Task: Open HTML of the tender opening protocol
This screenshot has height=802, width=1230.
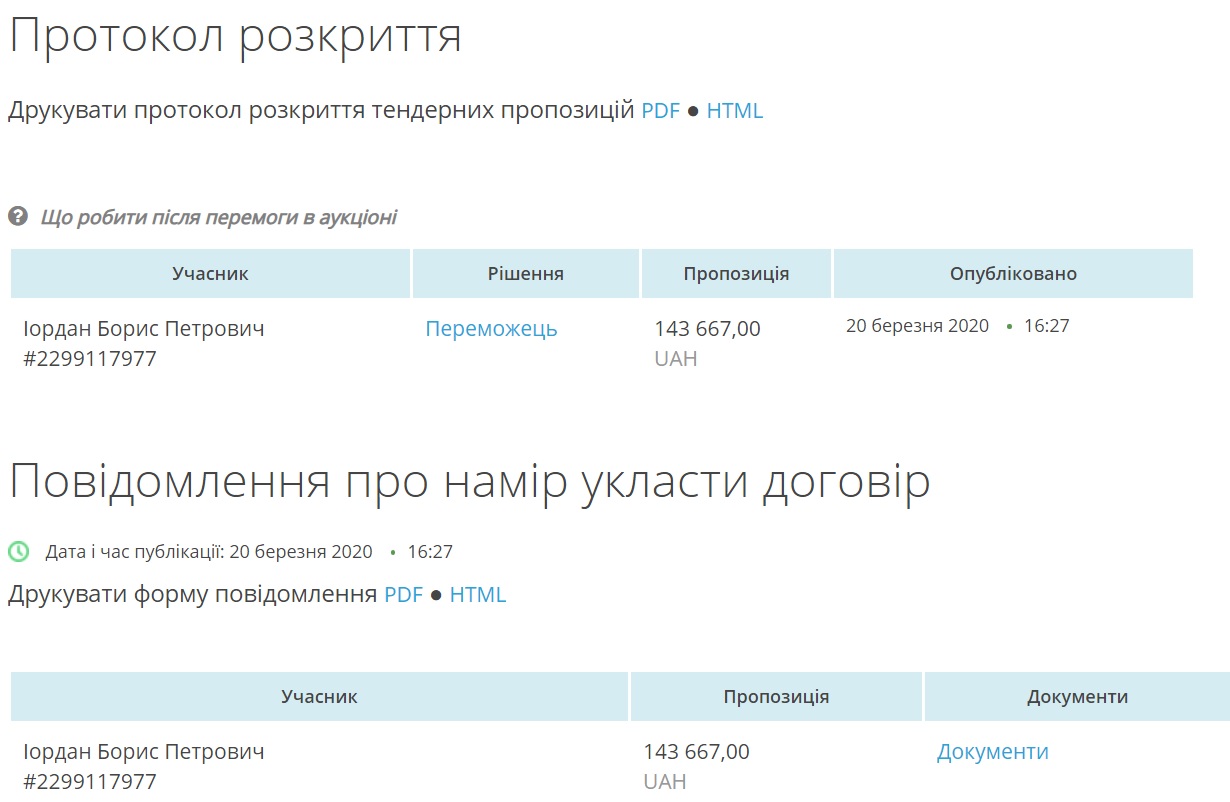Action: (735, 111)
